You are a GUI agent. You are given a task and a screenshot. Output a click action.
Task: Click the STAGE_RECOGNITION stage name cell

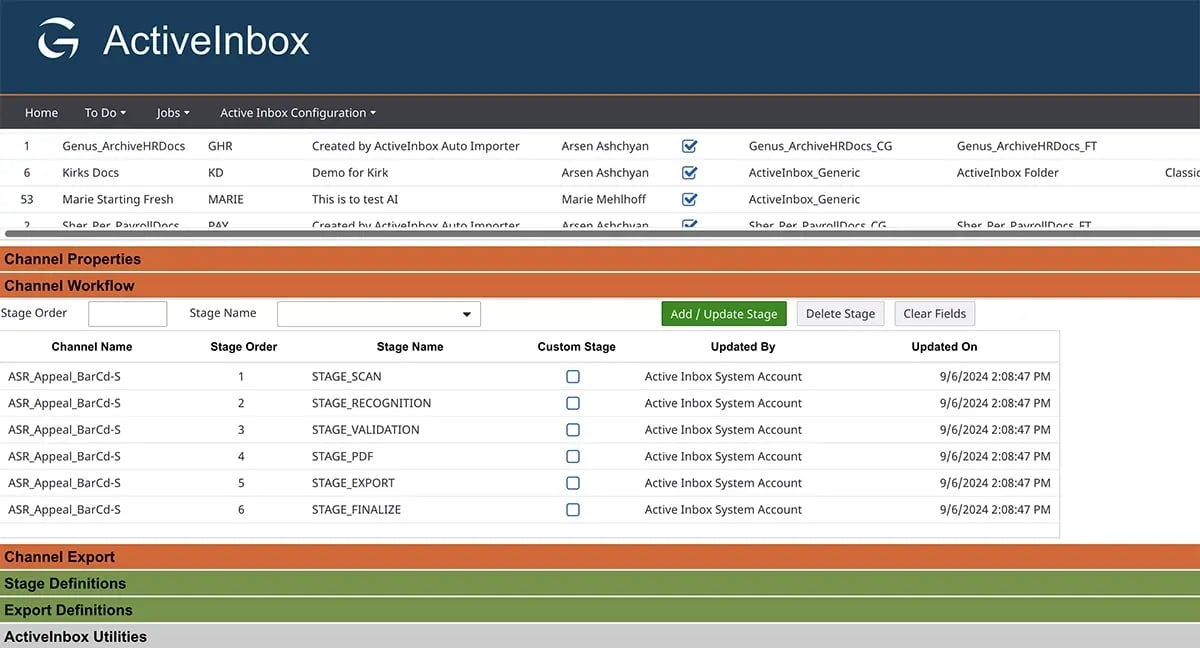point(372,403)
